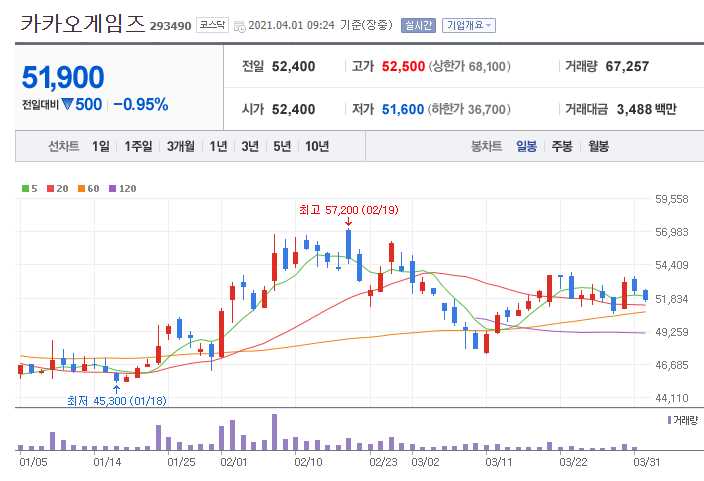Click the 거래량 67,257 value
This screenshot has width=704, height=481.
[x=627, y=66]
